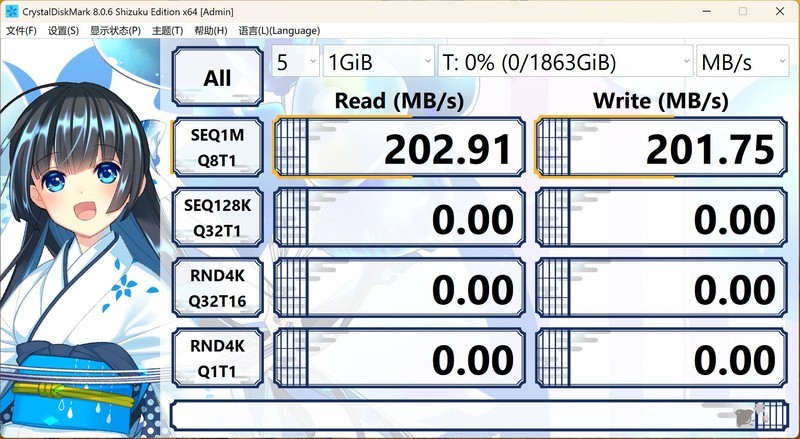The height and width of the screenshot is (439, 800).
Task: Close the CrystalDiskMark window
Action: pos(780,11)
